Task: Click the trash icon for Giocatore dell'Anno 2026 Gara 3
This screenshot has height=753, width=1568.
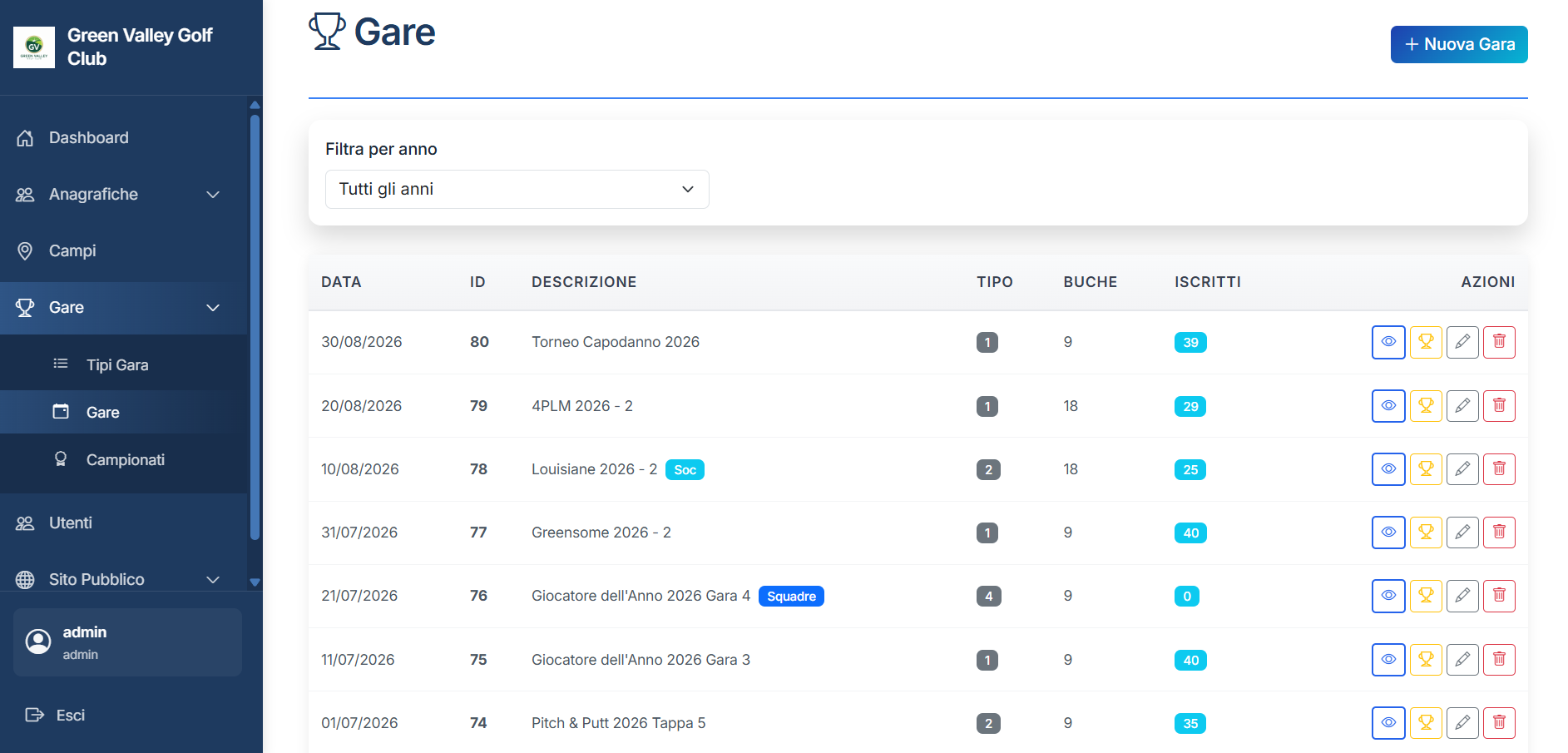Action: point(1499,660)
